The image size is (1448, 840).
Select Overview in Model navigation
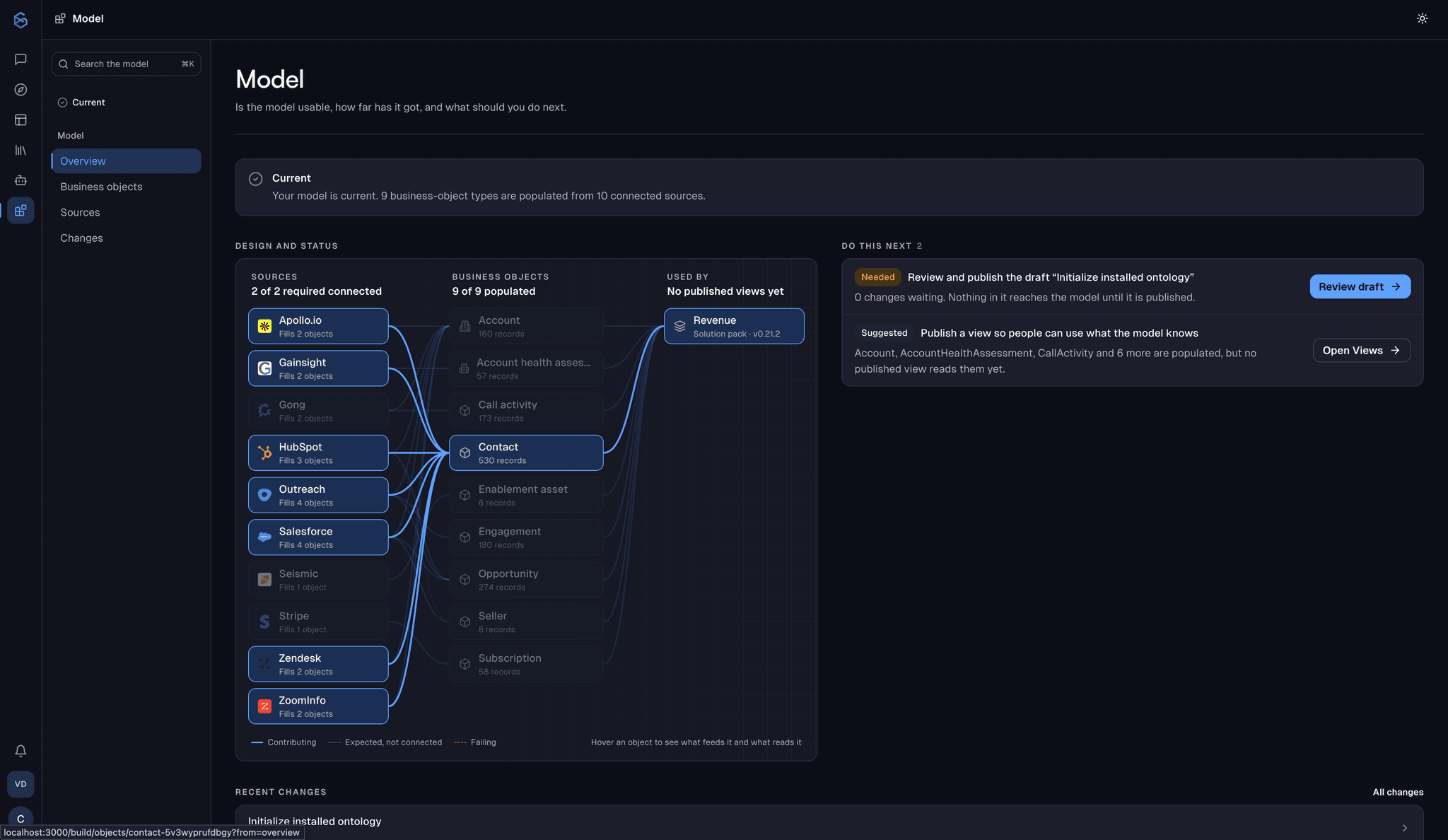tap(126, 161)
